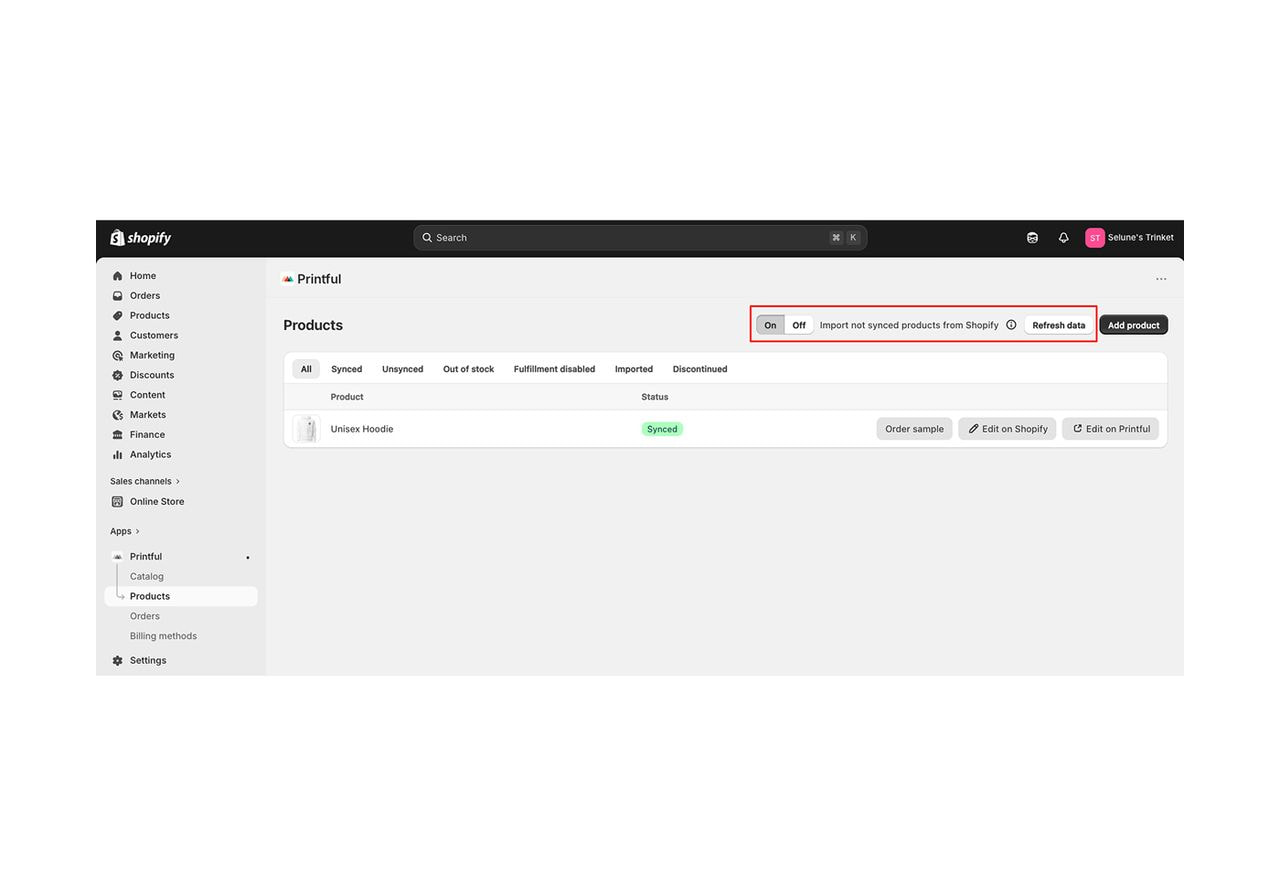Image resolution: width=1280 pixels, height=896 pixels.
Task: Click the Customers person icon
Action: [x=118, y=336]
